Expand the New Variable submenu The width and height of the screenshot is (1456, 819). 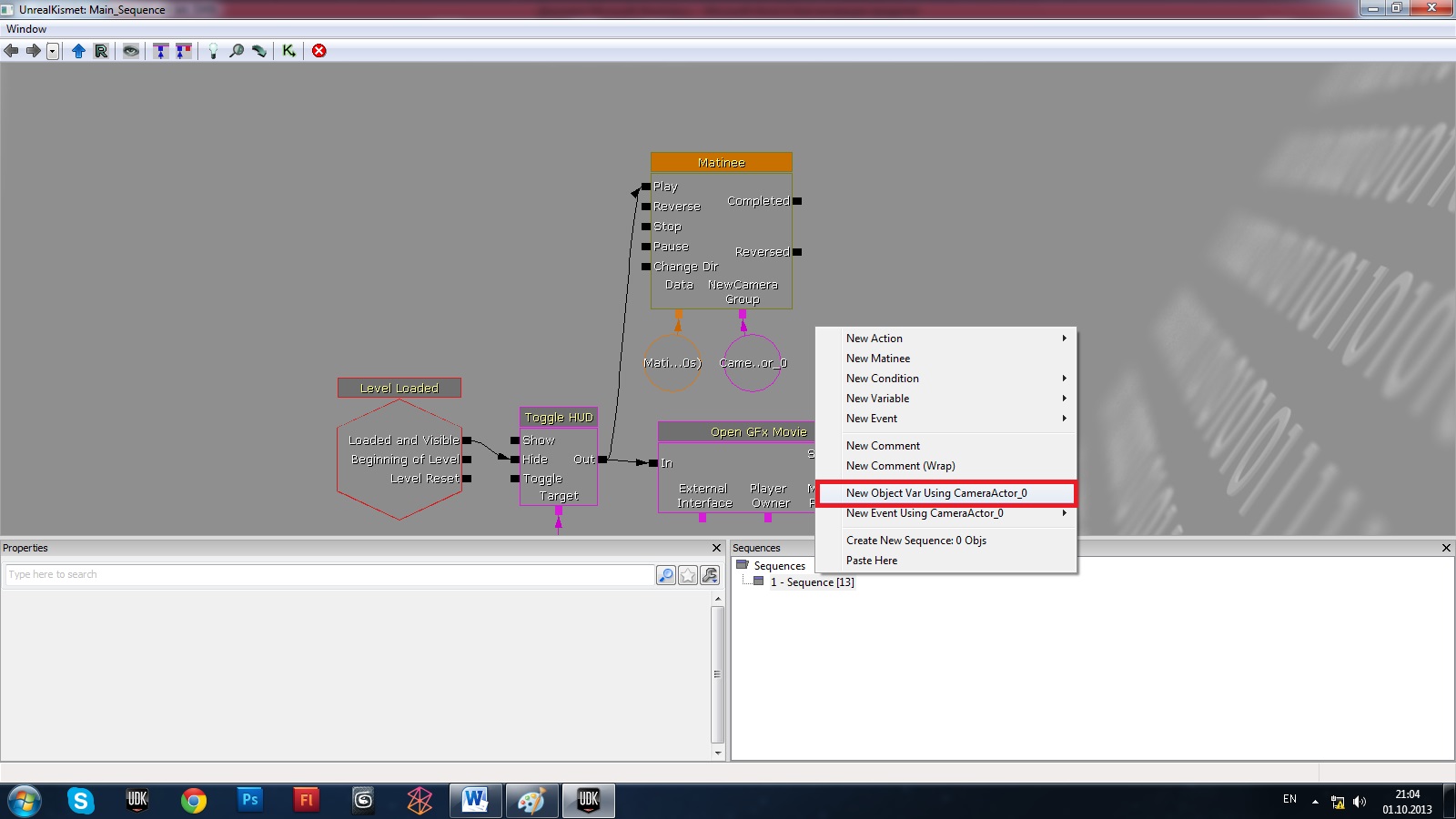point(946,399)
